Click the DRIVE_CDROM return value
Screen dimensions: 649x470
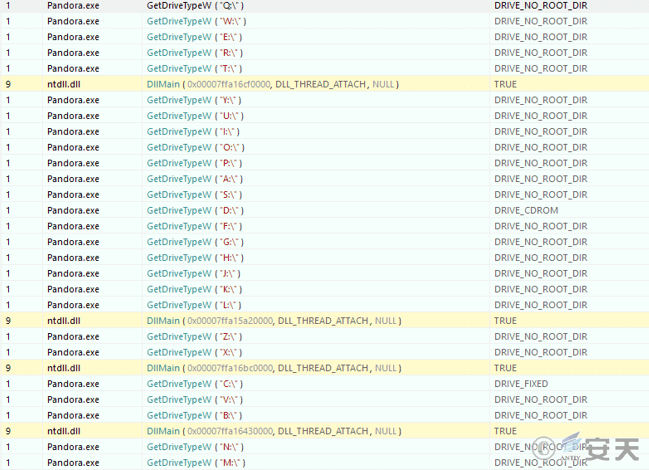tap(526, 211)
